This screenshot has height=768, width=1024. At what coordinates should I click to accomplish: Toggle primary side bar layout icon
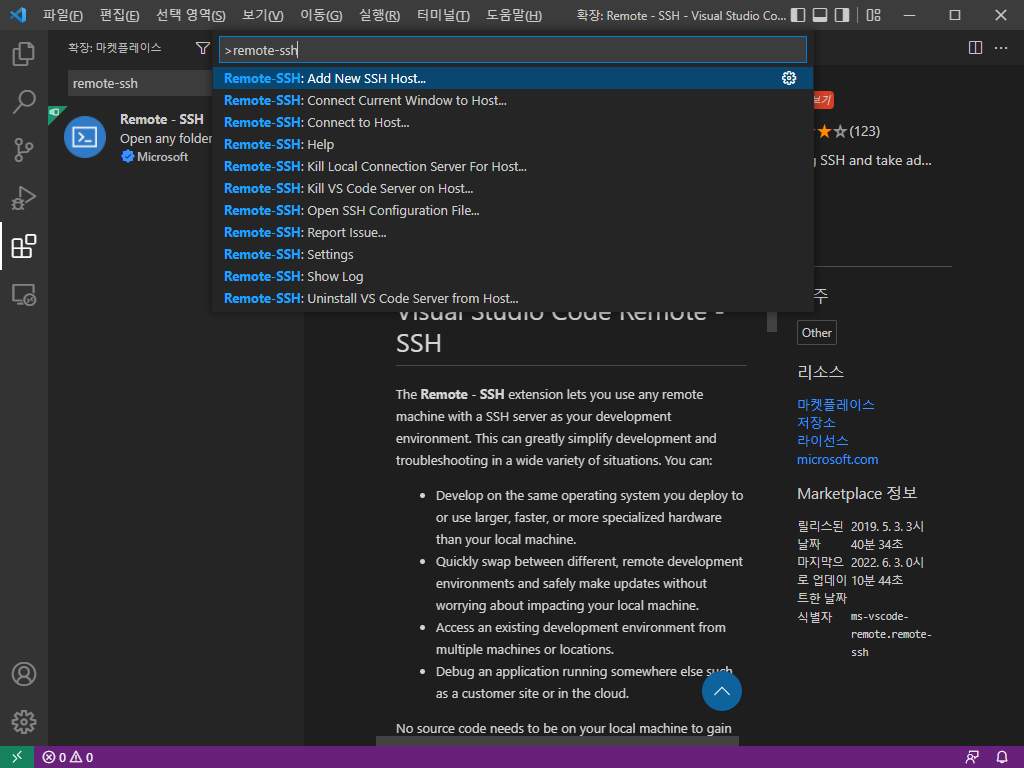pos(797,15)
